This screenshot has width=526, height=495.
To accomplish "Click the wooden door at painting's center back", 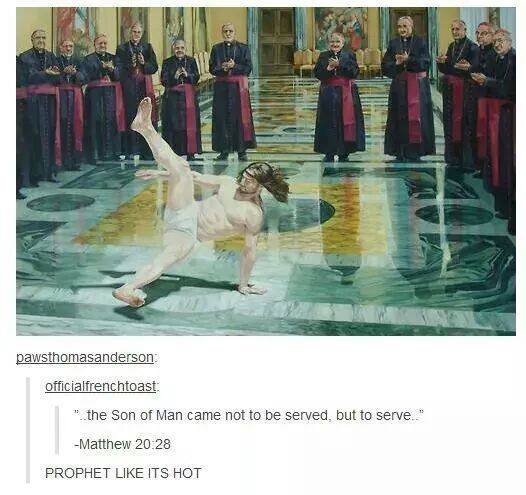I will point(276,42).
